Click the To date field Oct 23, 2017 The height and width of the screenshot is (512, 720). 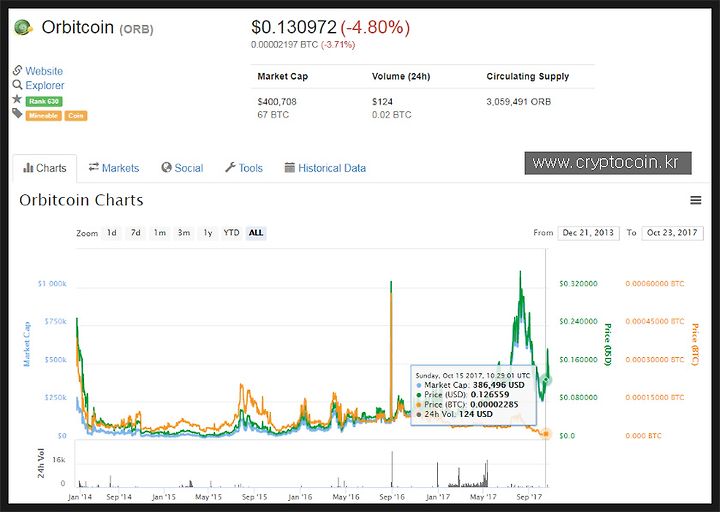click(672, 233)
